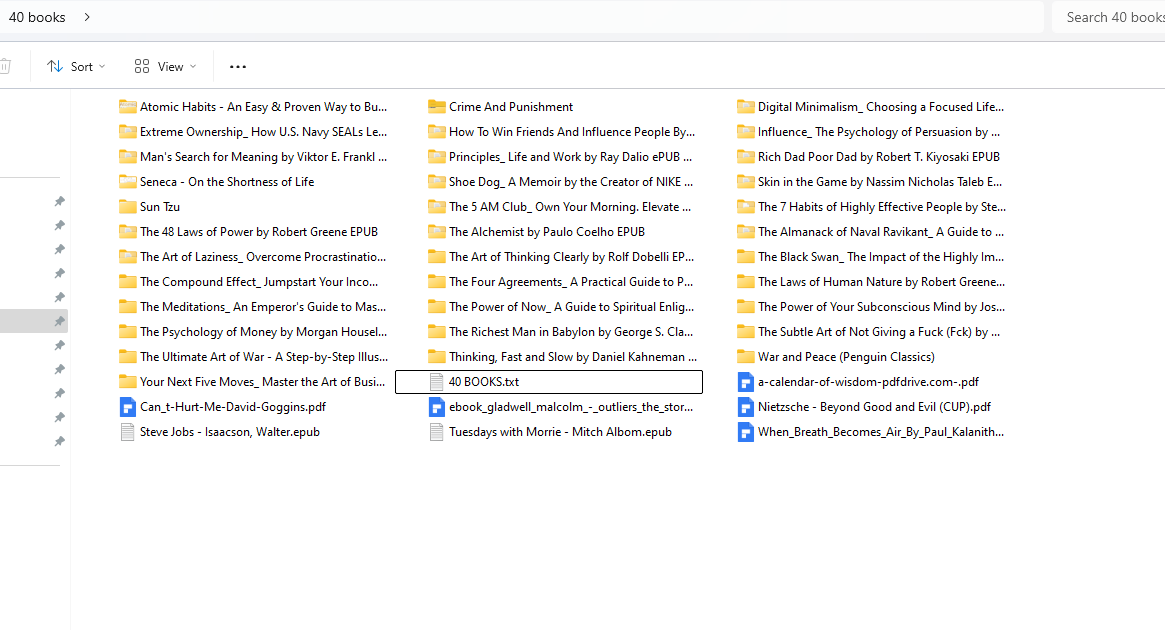Select the a-calendar-of-wisdom PDF file icon
The image size is (1165, 630).
coord(746,382)
